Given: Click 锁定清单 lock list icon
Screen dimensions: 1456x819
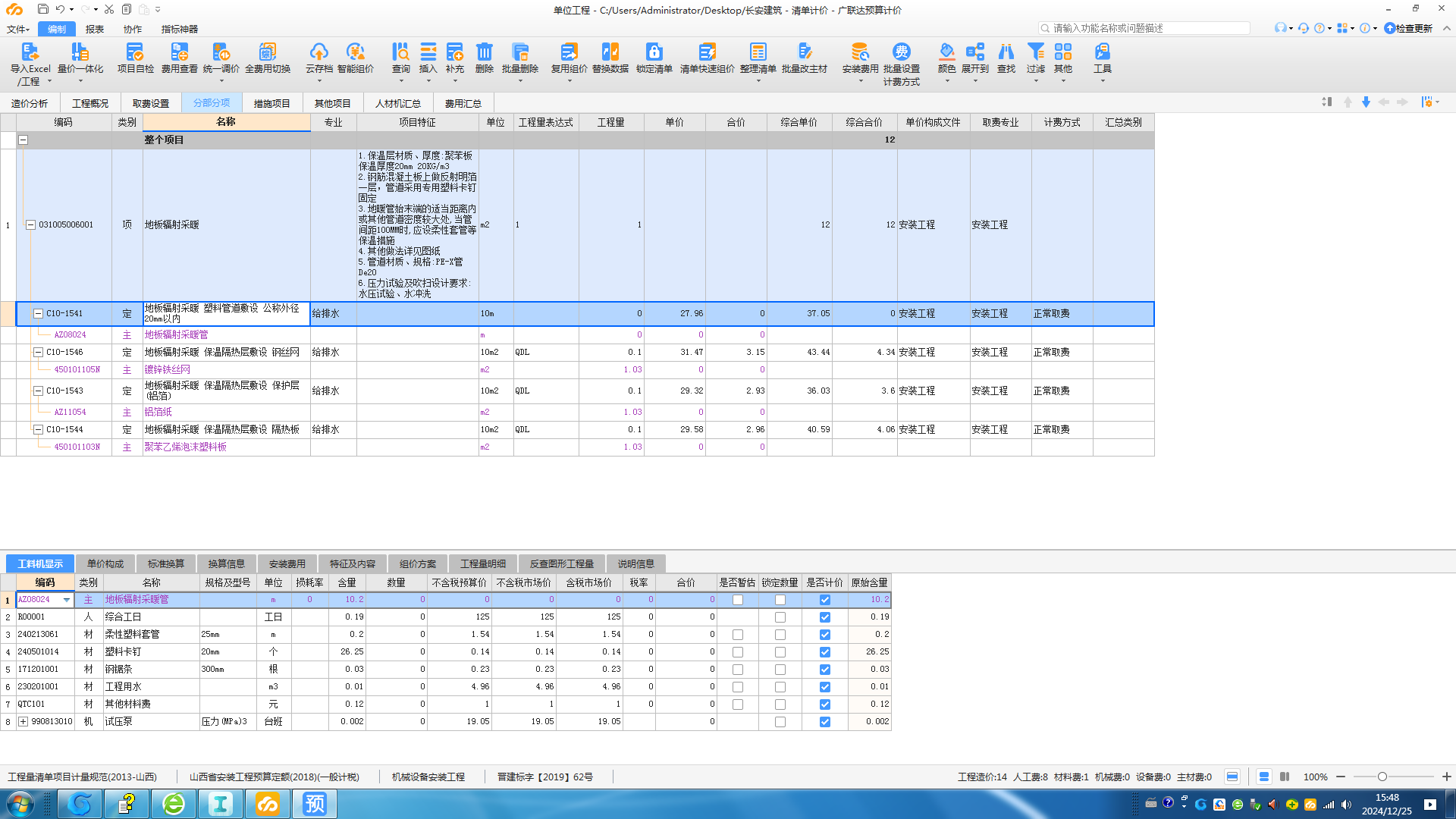Looking at the screenshot, I should point(654,52).
